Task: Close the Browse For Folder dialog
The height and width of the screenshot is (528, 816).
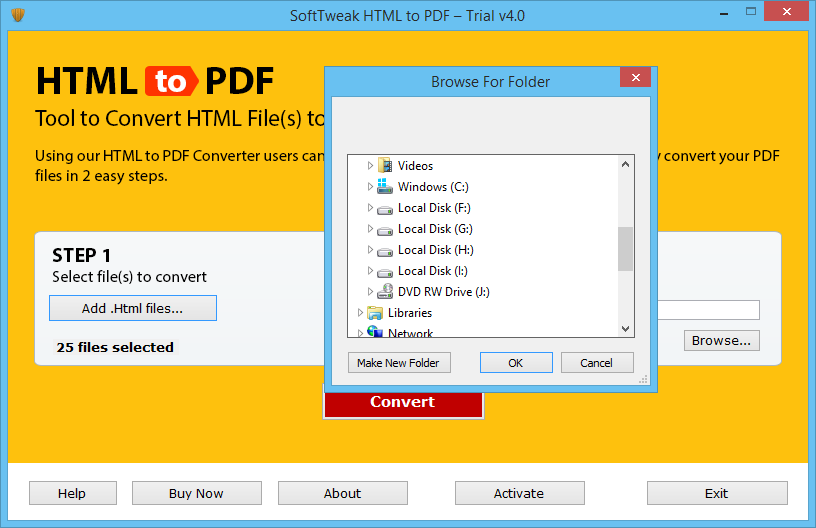Action: [635, 78]
